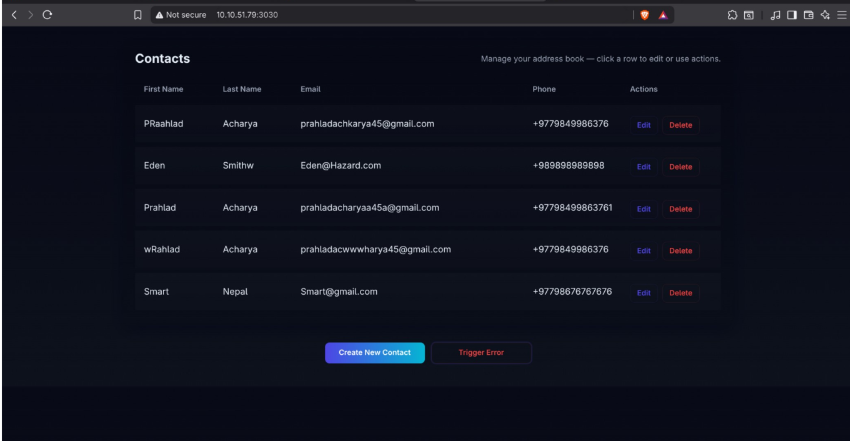Select the row with prahladacharyaa45a@gmail.com
Viewport: 850px width, 441px height.
(x=369, y=208)
